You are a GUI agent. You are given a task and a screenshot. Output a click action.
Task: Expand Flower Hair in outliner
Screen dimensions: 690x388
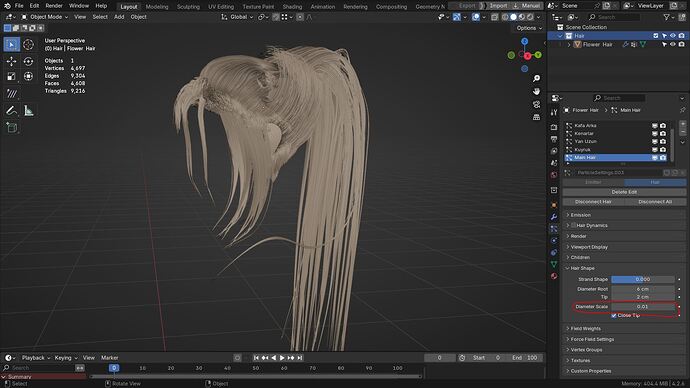[569, 44]
